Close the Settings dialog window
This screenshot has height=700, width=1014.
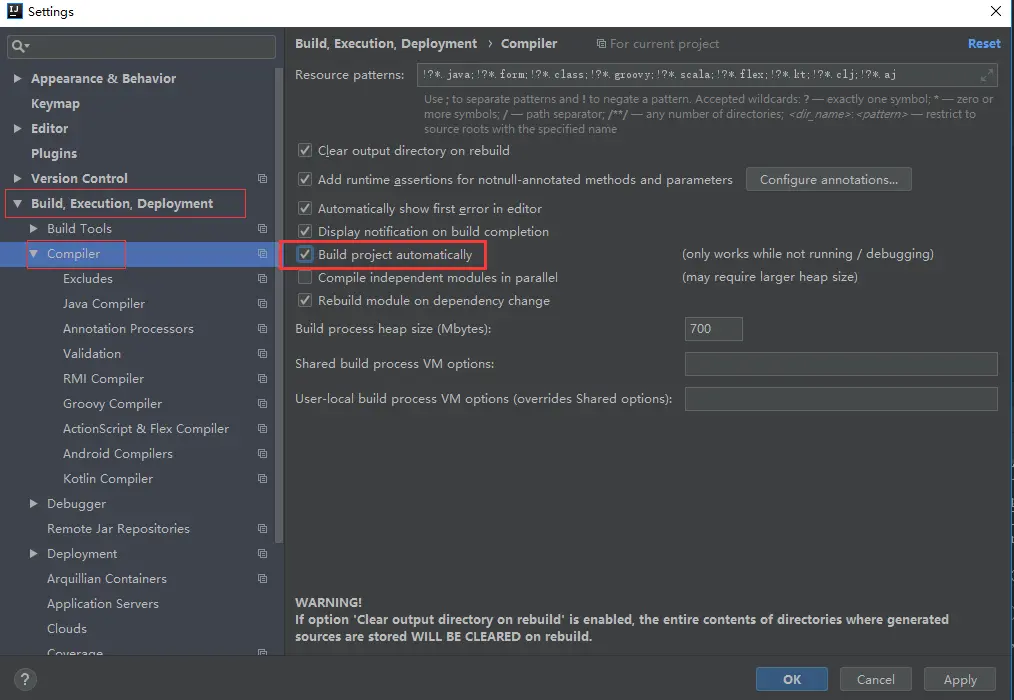996,11
